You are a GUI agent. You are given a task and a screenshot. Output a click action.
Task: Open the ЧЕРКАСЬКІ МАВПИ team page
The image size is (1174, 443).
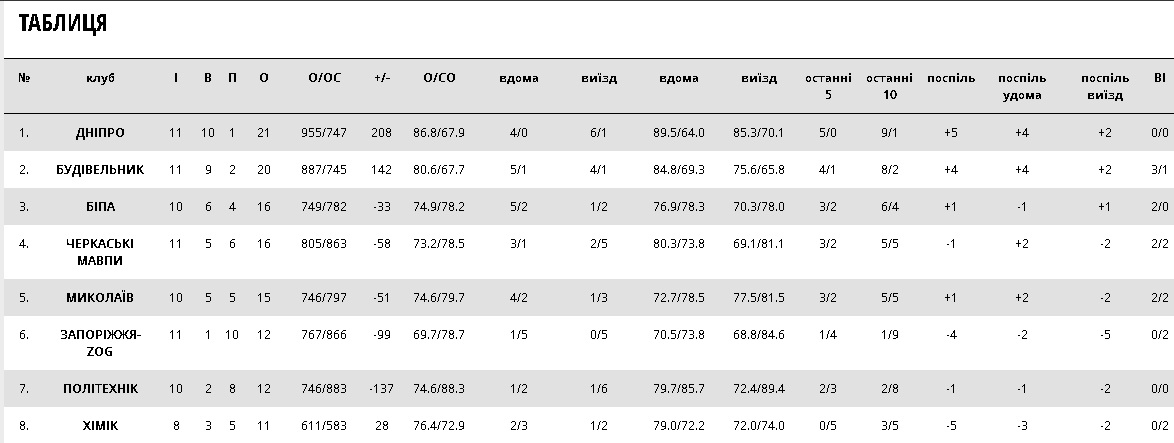[100, 252]
